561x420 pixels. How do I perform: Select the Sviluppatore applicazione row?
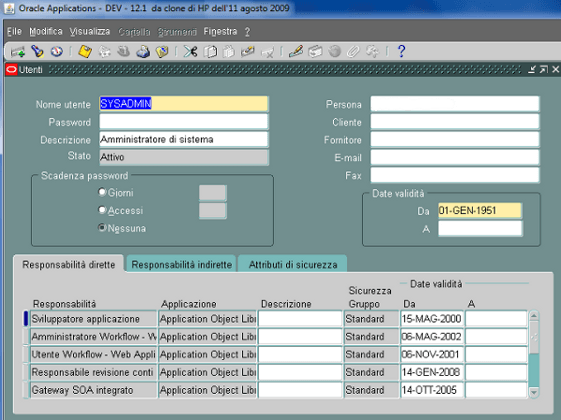94,319
